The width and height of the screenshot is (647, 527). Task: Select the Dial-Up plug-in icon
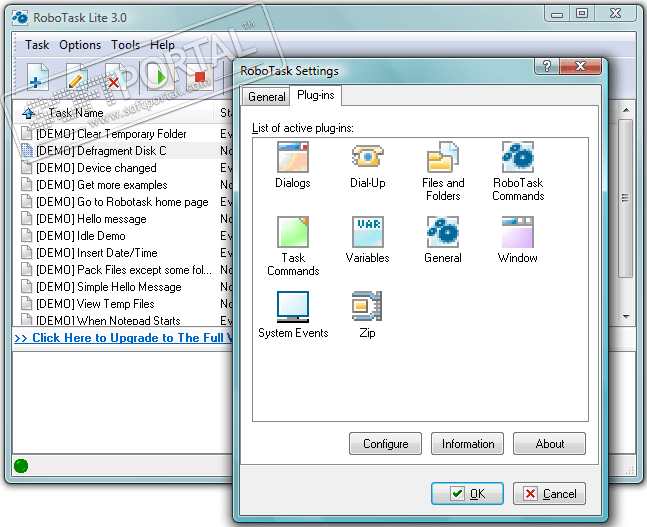(x=367, y=157)
